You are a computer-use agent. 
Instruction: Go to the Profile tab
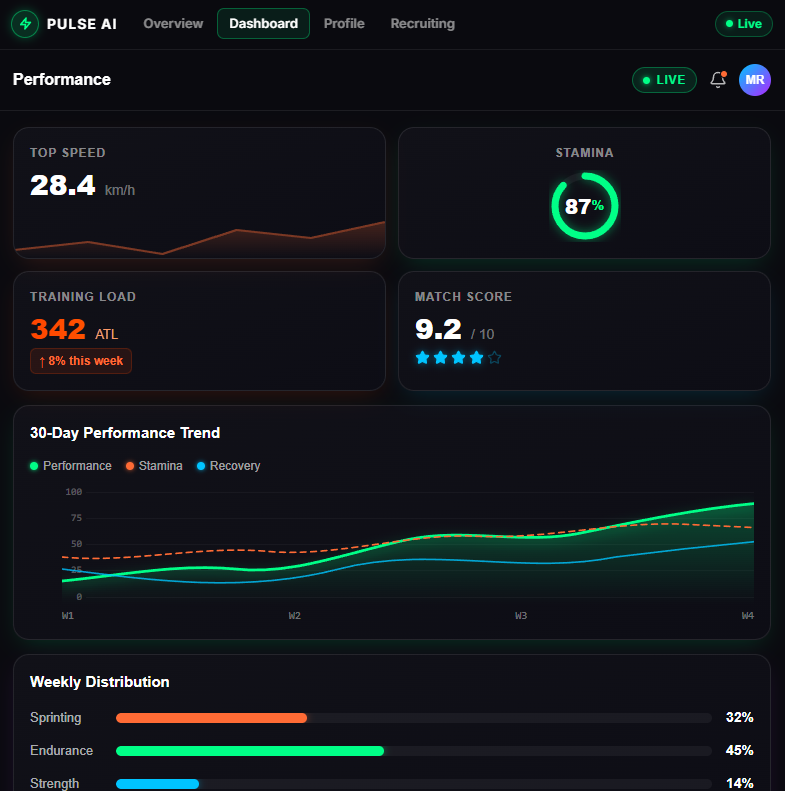pyautogui.click(x=344, y=24)
